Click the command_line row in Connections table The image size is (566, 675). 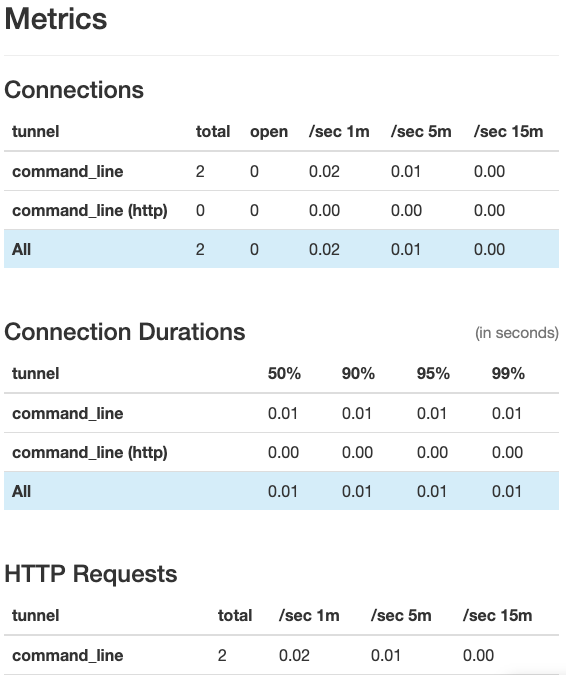point(281,171)
